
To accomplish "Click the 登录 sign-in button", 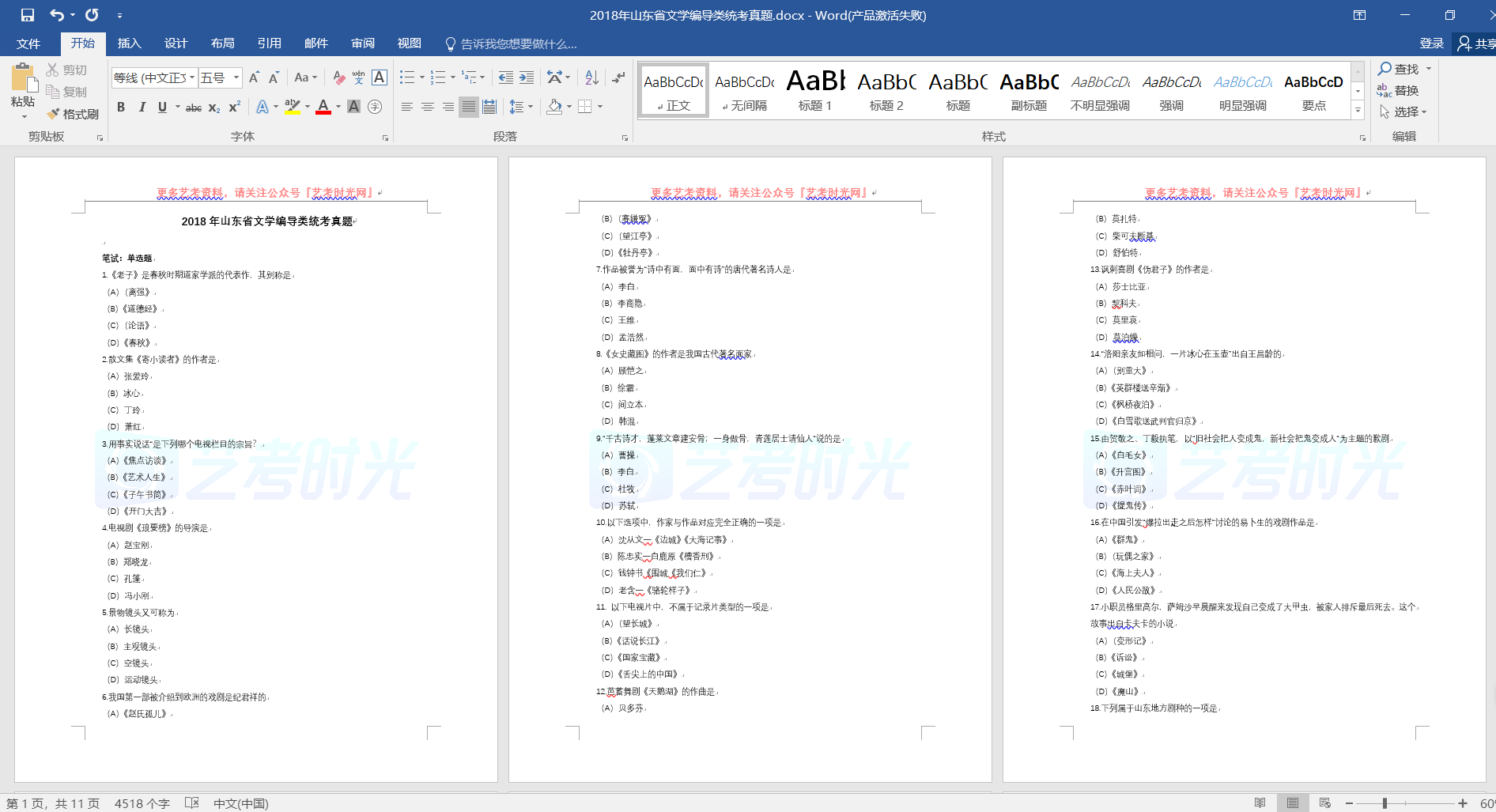I will [1431, 43].
